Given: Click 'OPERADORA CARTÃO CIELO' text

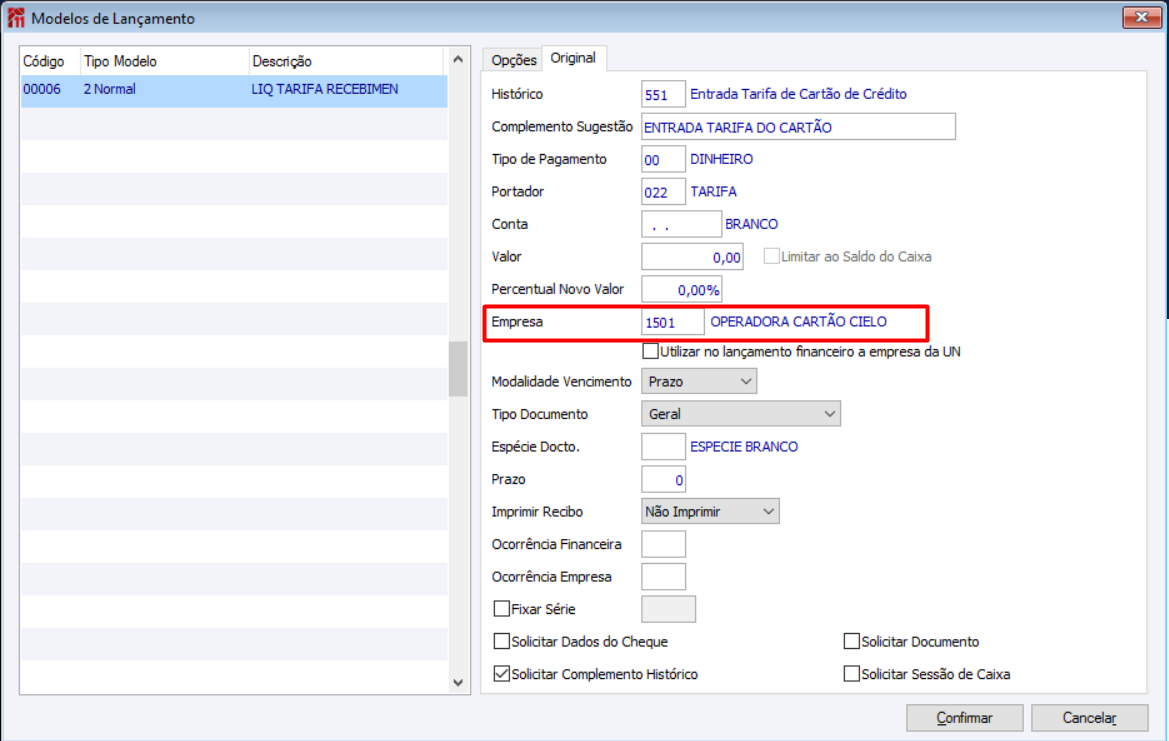Looking at the screenshot, I should point(798,321).
